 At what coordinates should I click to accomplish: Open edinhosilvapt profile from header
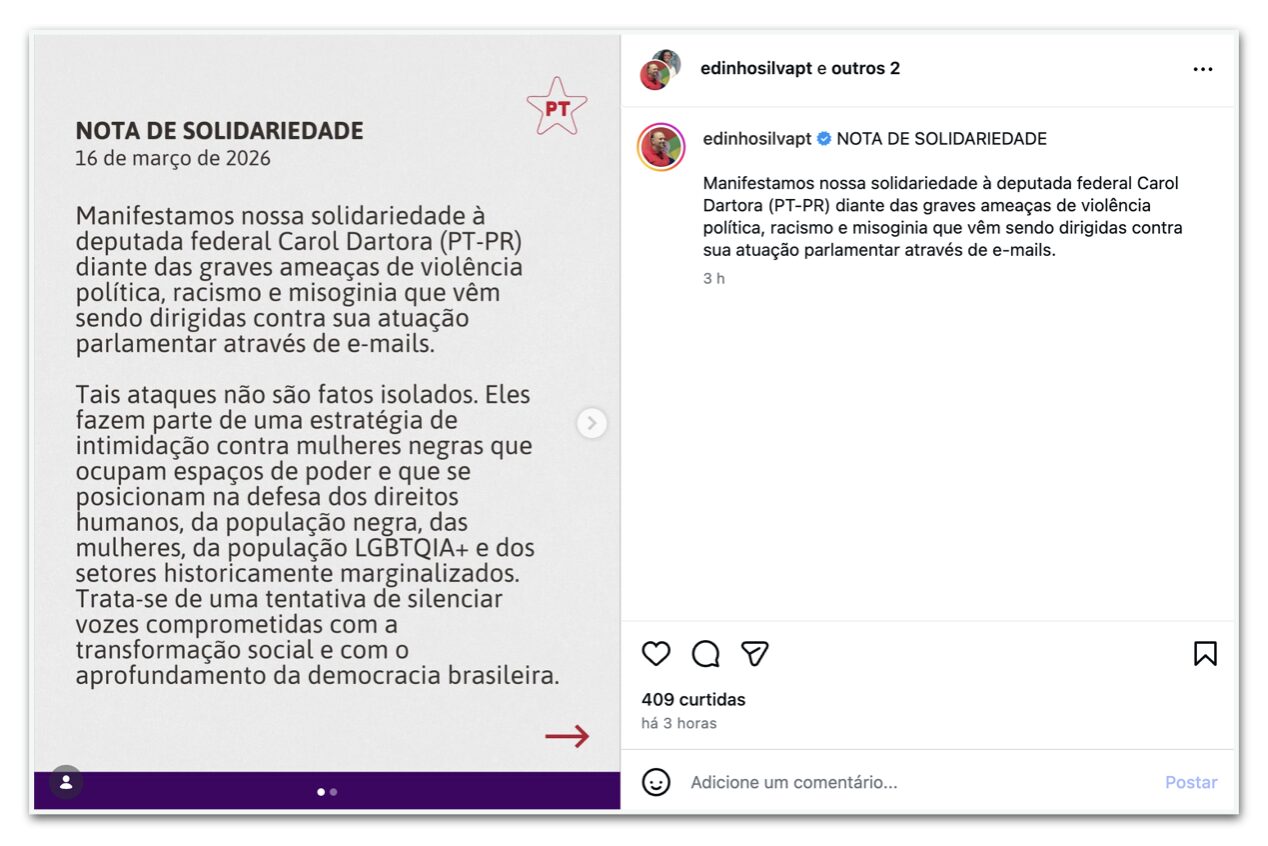coord(756,68)
